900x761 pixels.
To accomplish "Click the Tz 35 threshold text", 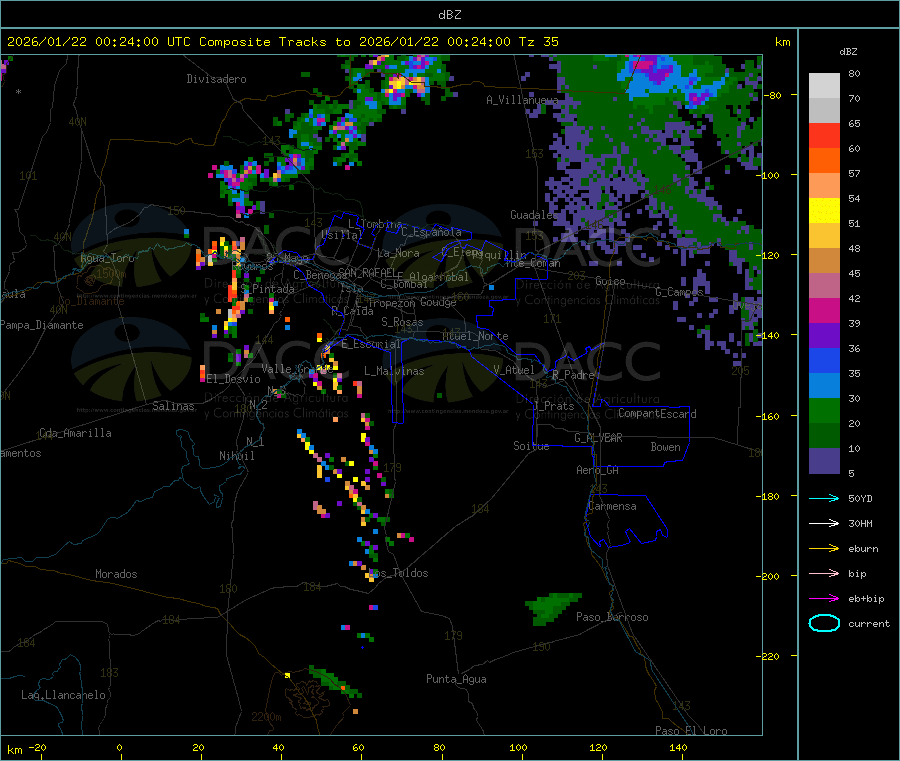I will pyautogui.click(x=538, y=42).
